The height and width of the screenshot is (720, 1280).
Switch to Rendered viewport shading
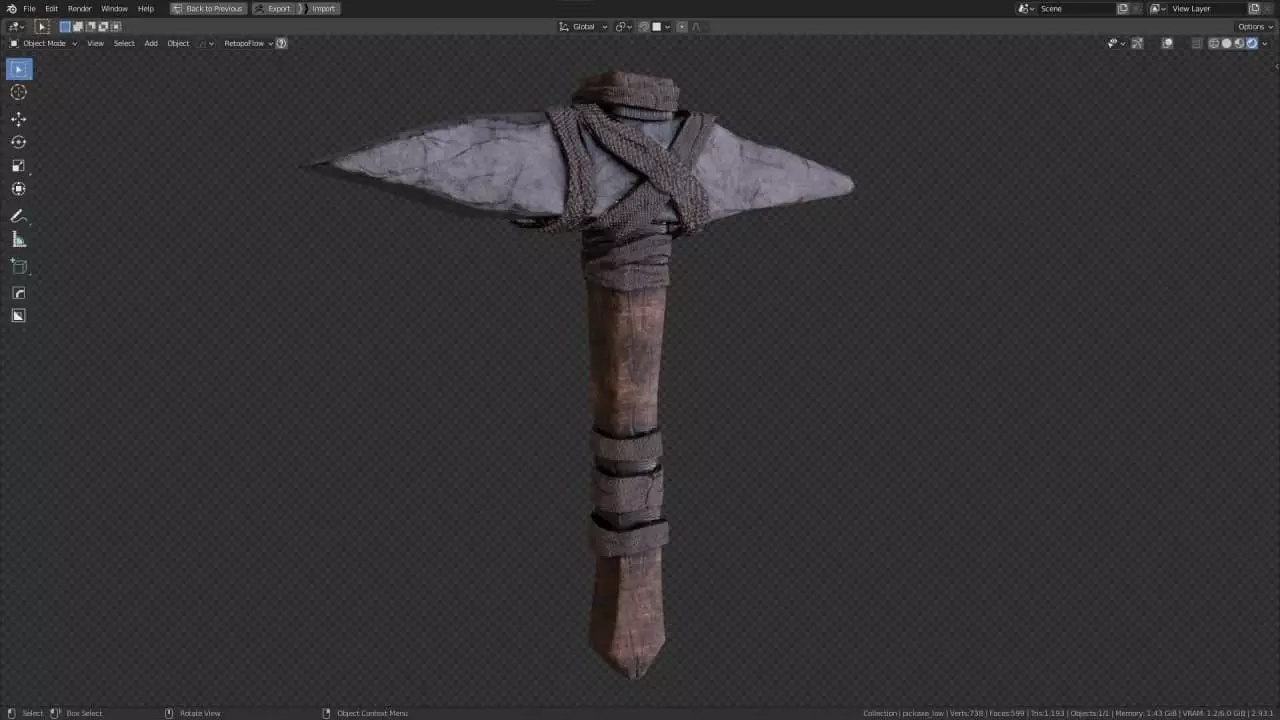(x=1251, y=43)
